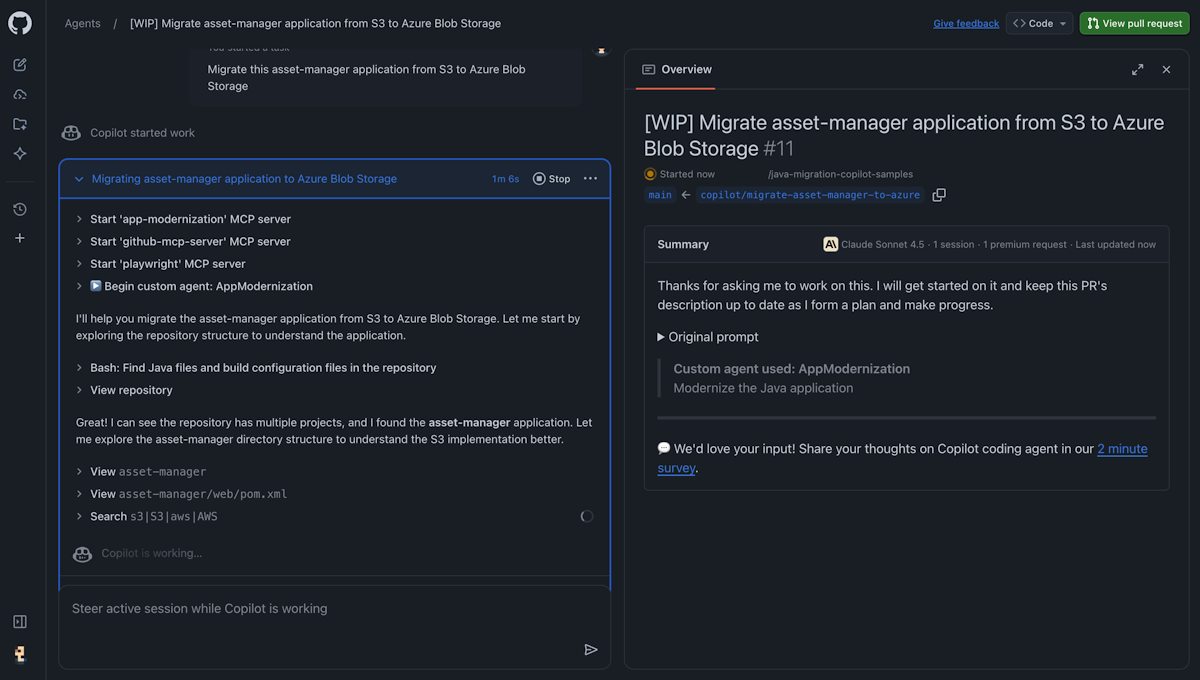Click the plus icon in left sidebar
1200x680 pixels.
tap(20, 238)
